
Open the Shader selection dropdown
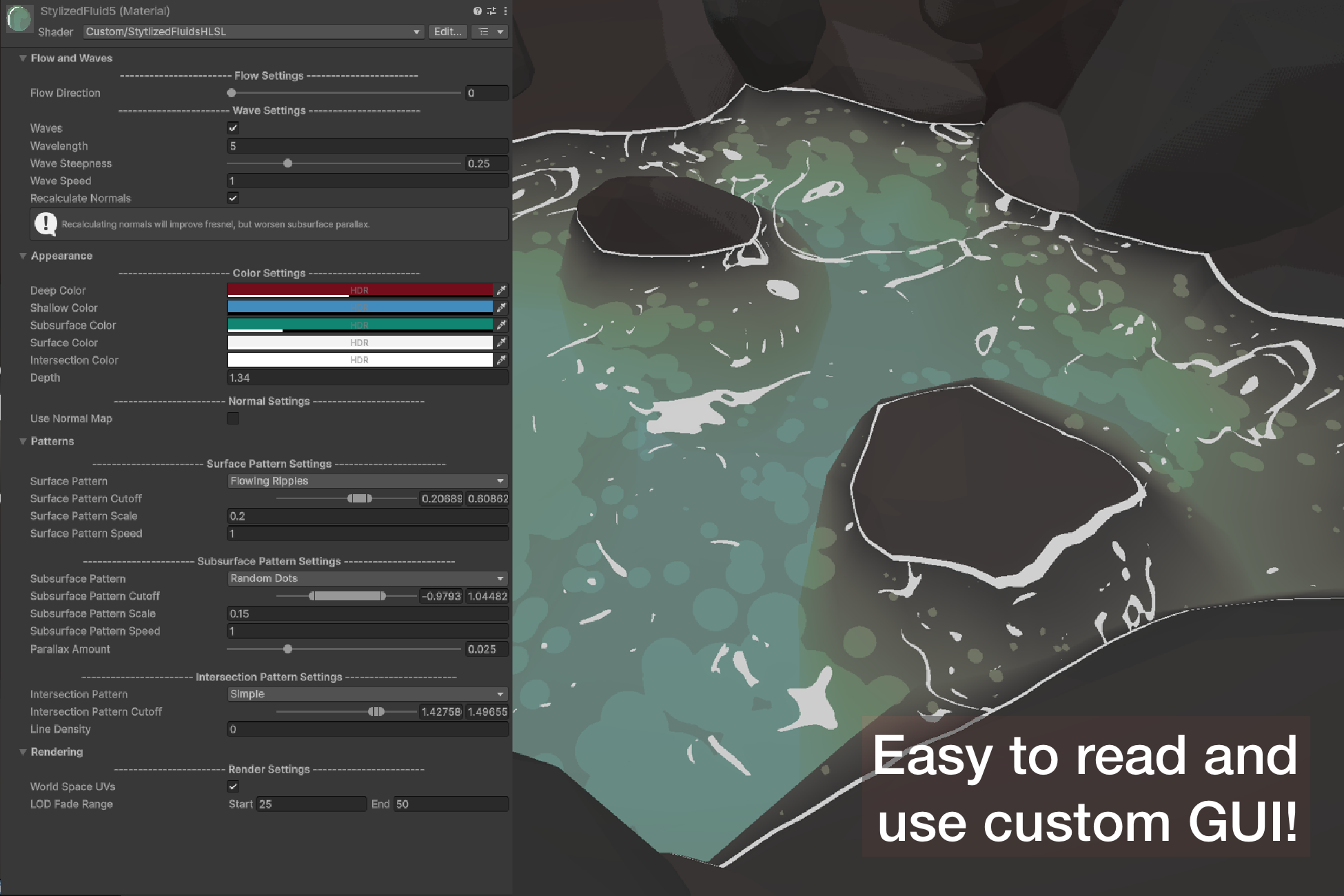pyautogui.click(x=253, y=32)
